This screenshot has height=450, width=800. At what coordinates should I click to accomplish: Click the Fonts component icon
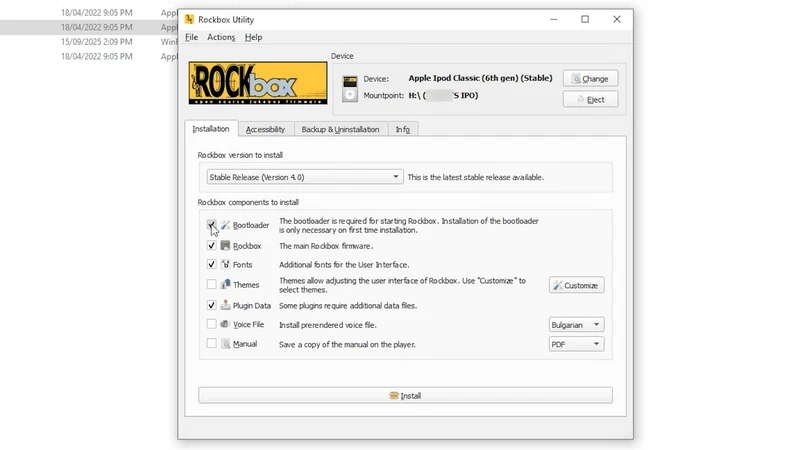pyautogui.click(x=226, y=264)
